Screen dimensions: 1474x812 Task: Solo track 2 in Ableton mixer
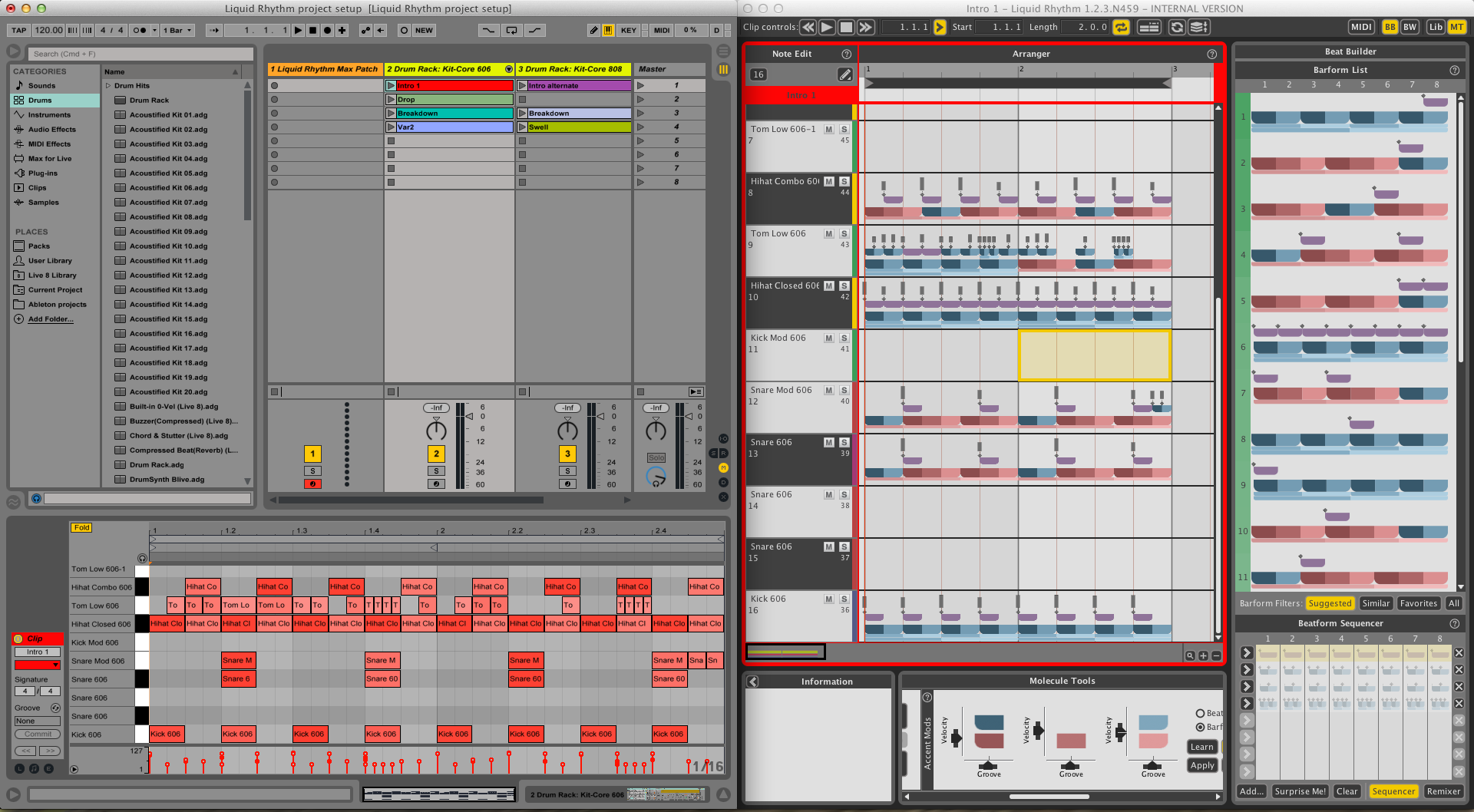pos(436,470)
